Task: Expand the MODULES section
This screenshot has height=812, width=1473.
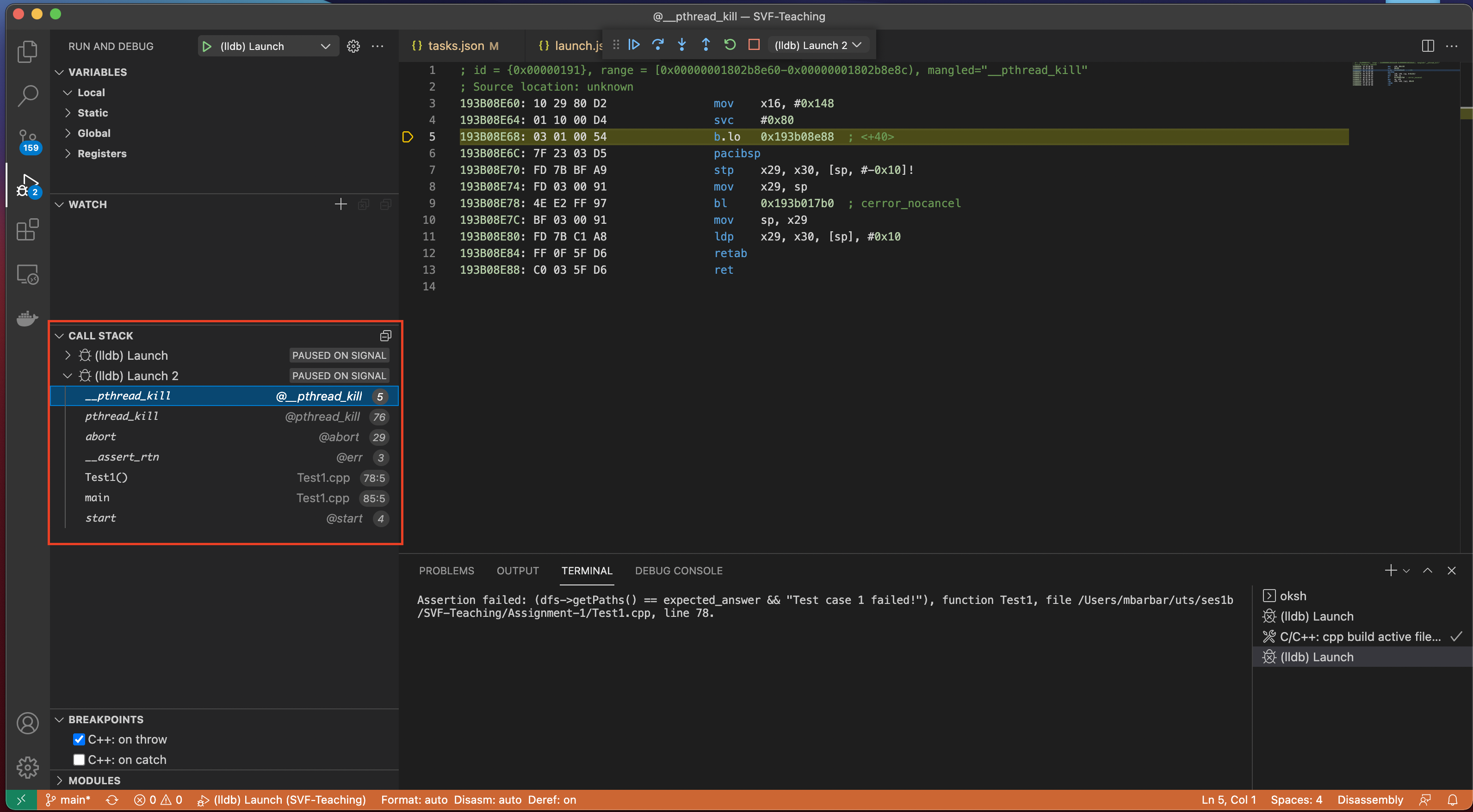Action: click(94, 781)
